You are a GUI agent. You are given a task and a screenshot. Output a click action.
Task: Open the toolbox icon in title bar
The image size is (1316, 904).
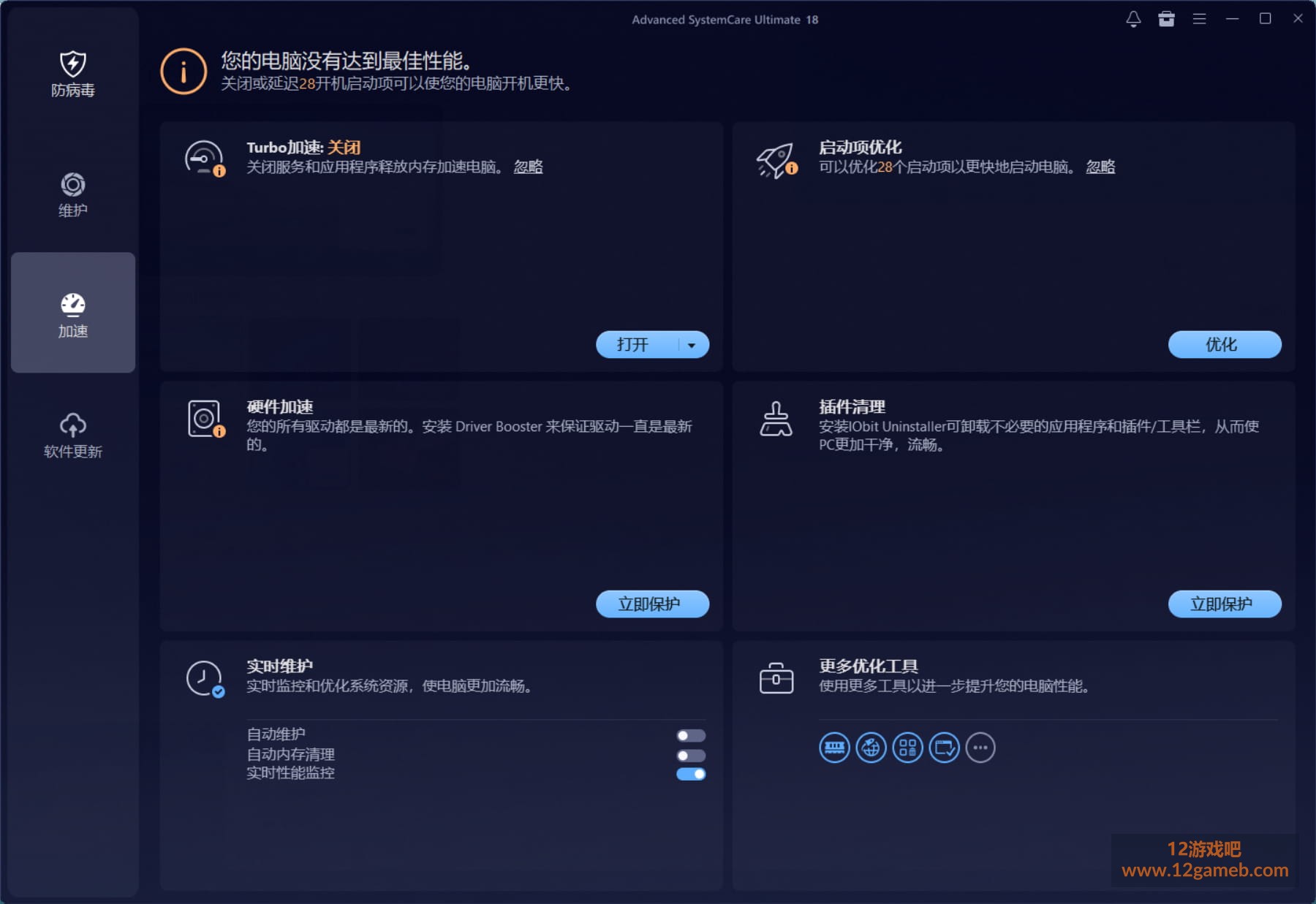1166,19
